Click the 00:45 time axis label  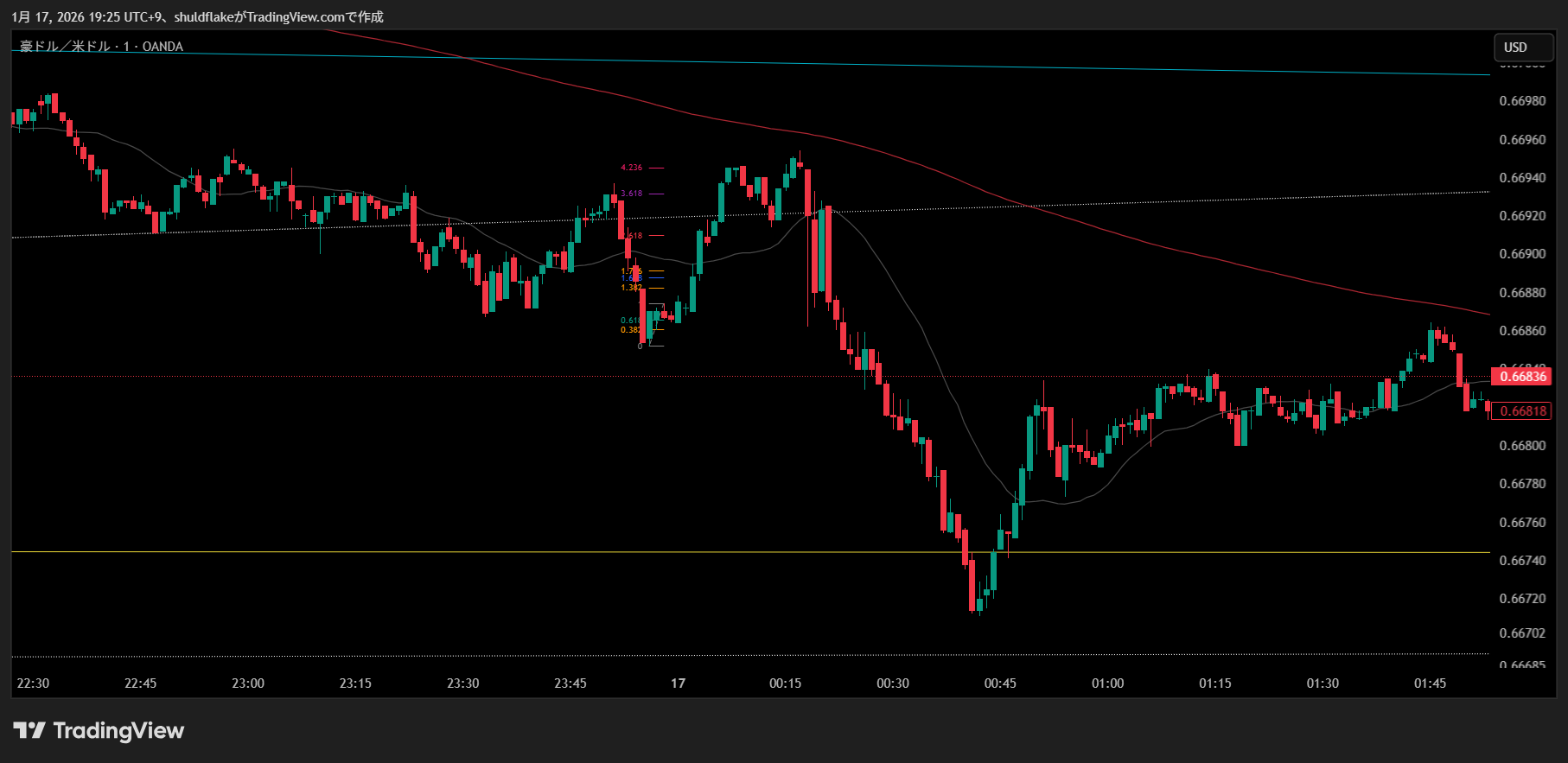(x=1000, y=684)
